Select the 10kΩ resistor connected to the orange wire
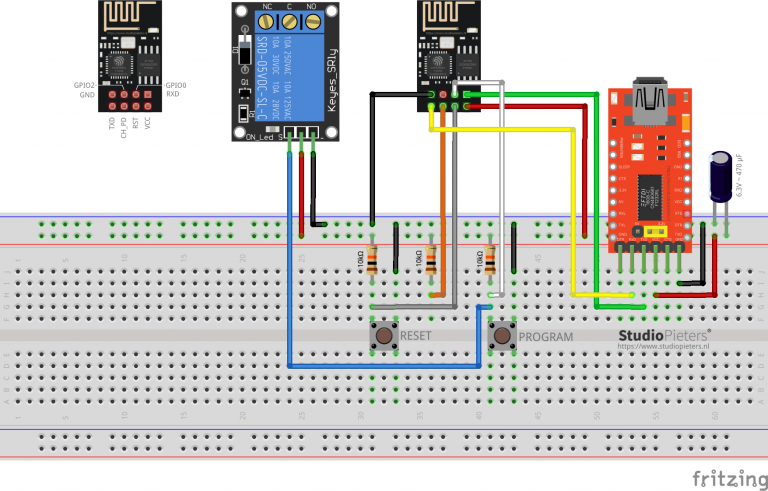This screenshot has width=768, height=491. [x=431, y=260]
